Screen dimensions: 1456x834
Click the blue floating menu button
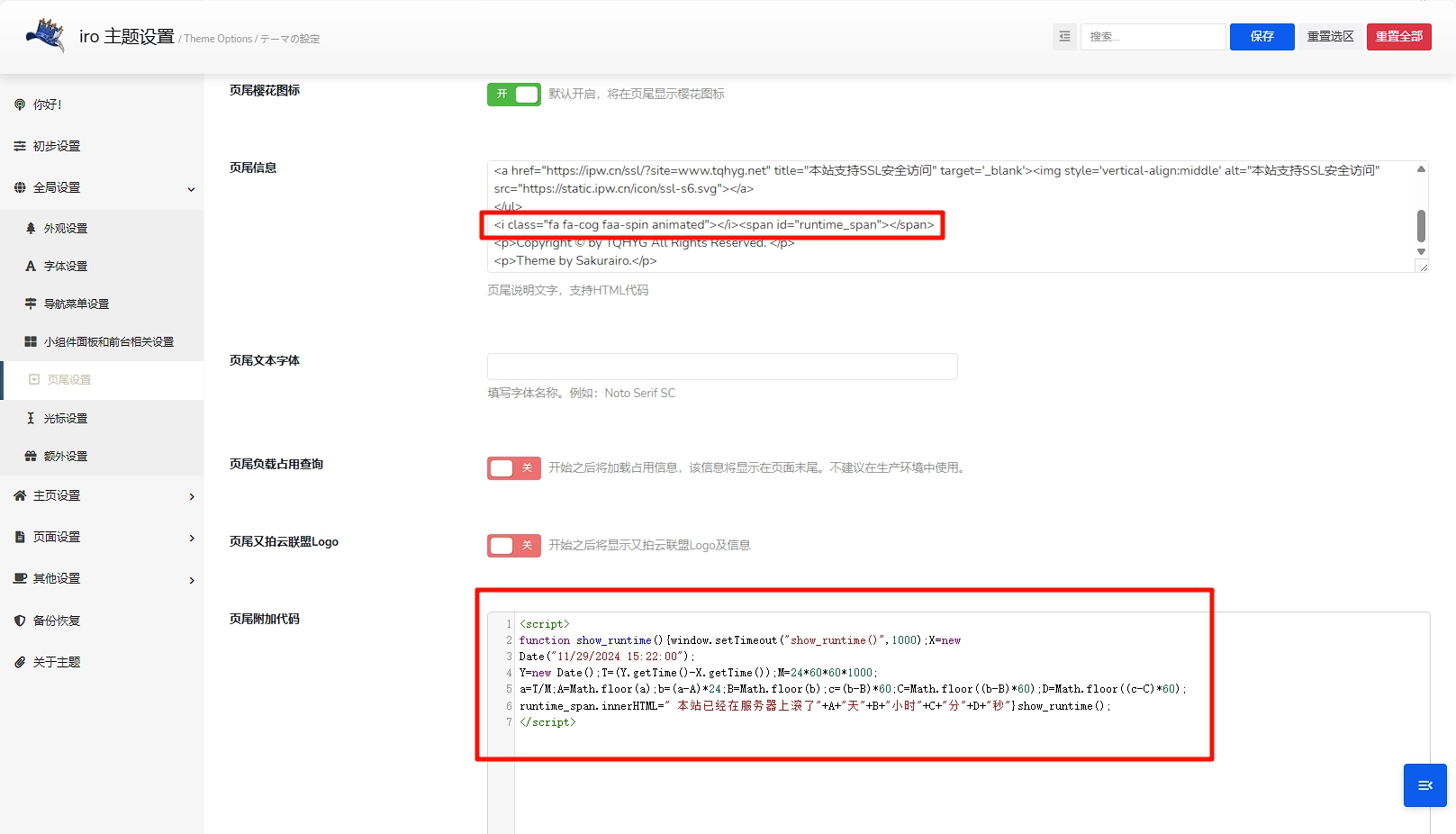click(x=1424, y=785)
